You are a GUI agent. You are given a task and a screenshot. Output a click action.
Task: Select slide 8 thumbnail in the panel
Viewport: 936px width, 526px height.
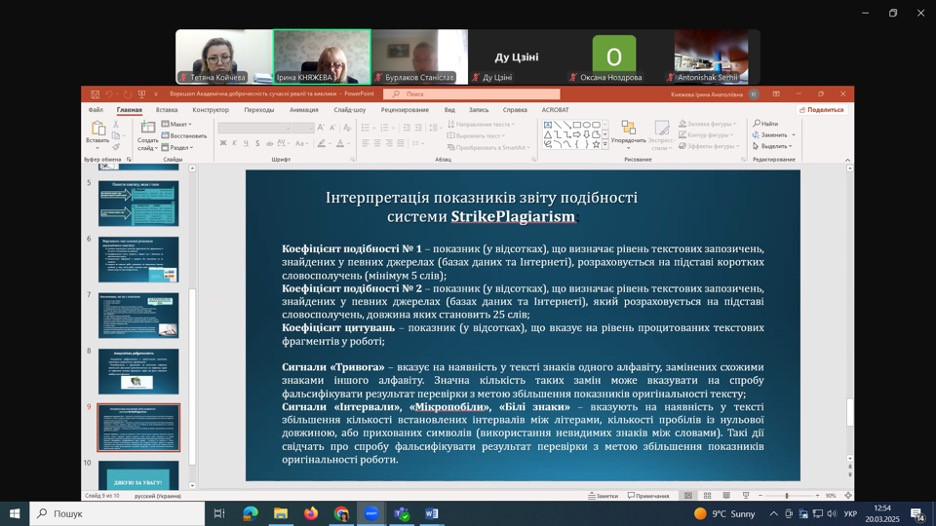138,371
